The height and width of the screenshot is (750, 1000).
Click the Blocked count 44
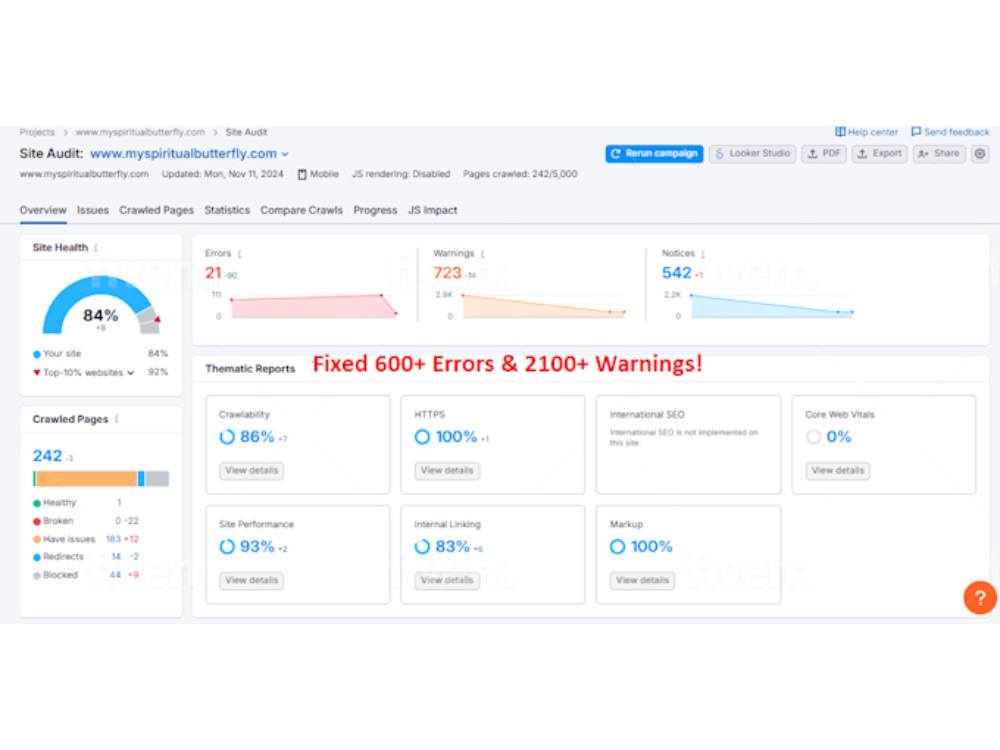[115, 575]
